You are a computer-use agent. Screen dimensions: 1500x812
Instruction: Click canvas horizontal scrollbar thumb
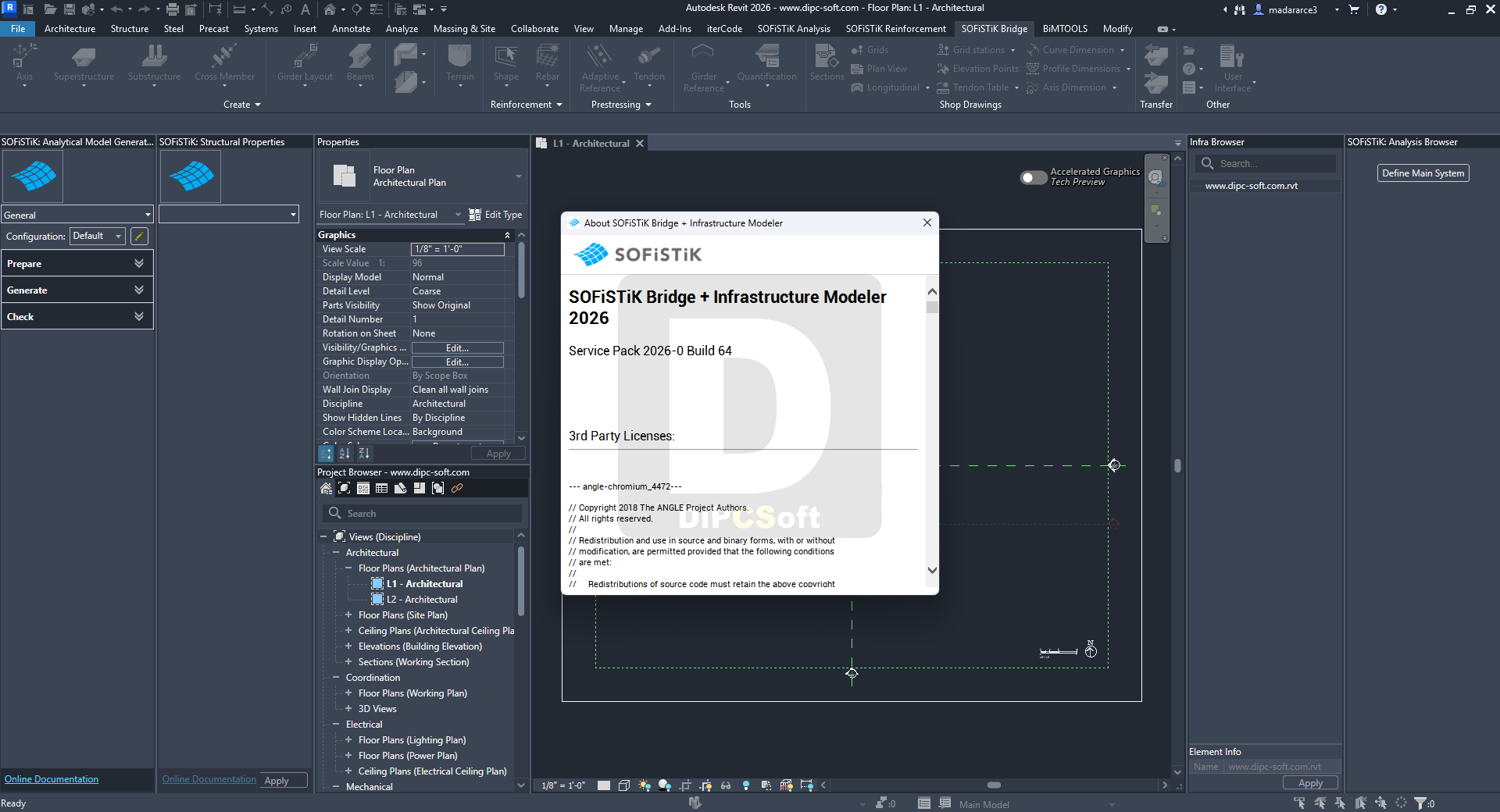(x=994, y=785)
